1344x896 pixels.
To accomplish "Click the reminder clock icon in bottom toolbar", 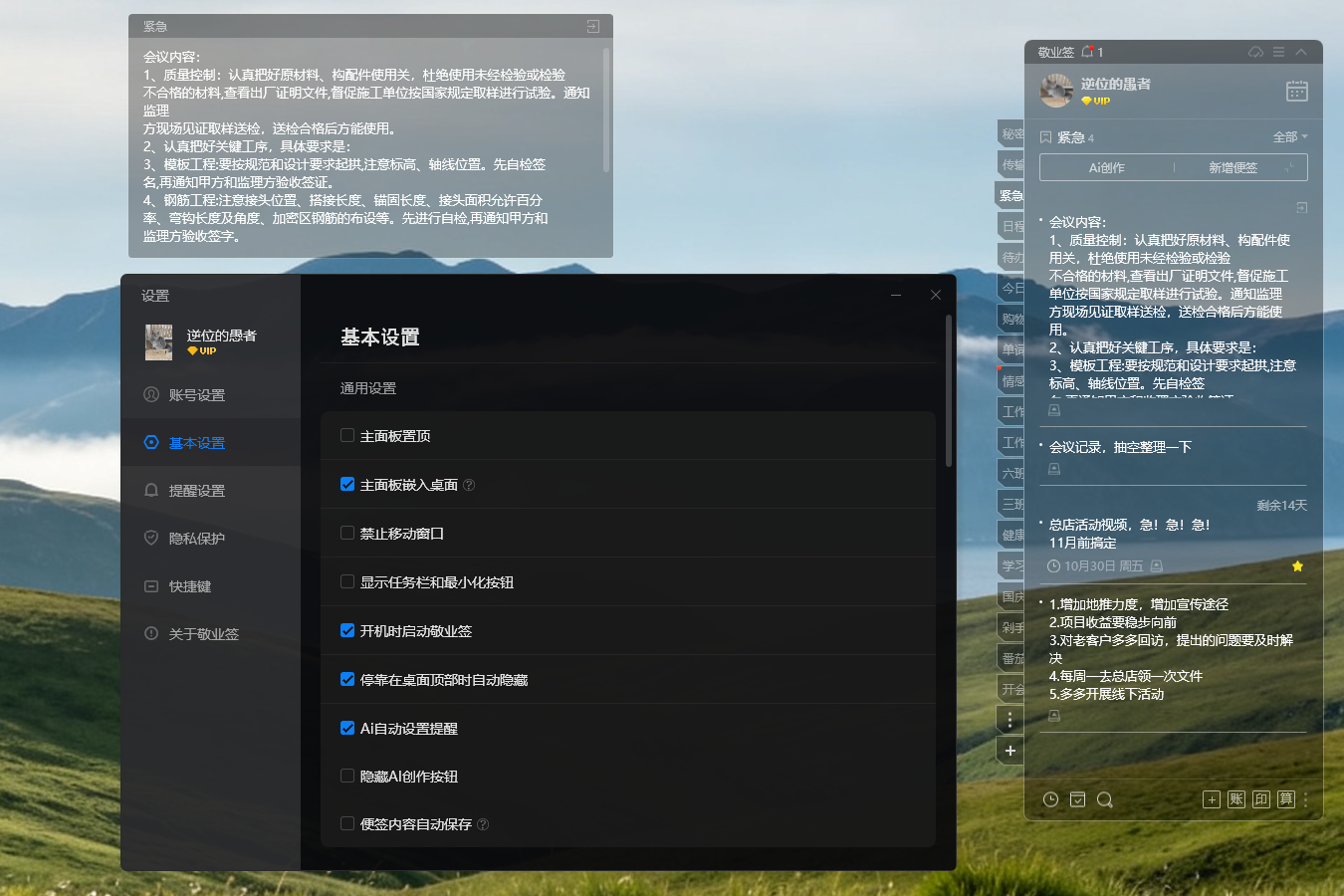I will [x=1050, y=799].
